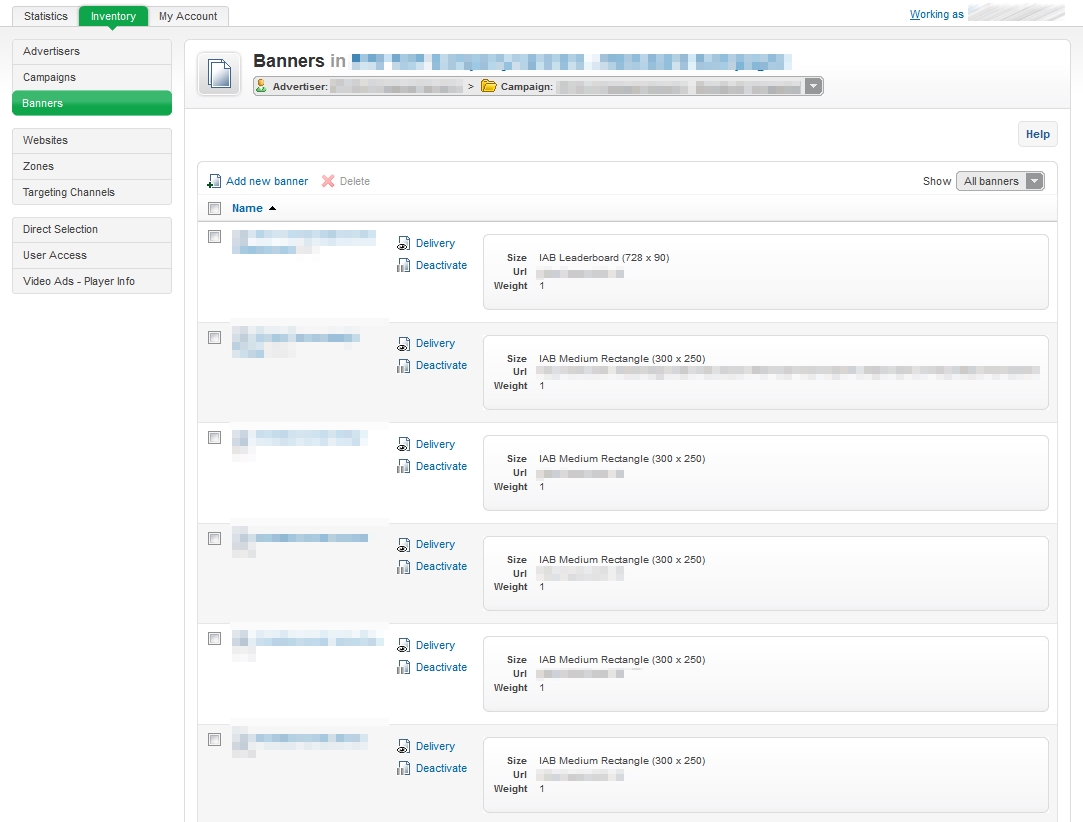Click the red Delete X icon
1083x822 pixels.
click(328, 182)
